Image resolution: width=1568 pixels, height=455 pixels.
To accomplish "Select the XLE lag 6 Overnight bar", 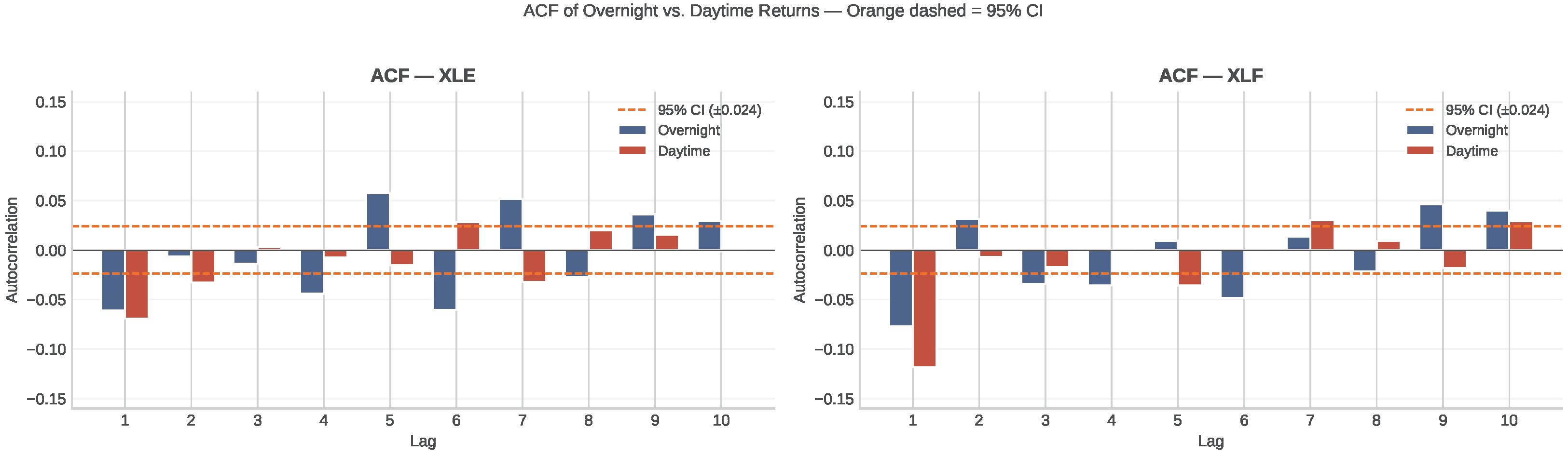I will coord(444,280).
